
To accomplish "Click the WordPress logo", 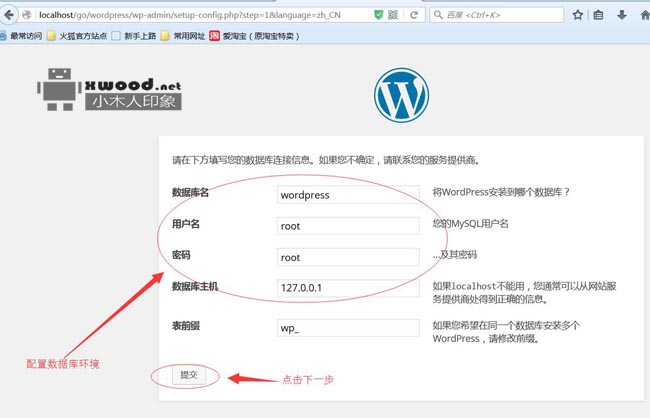I will coord(401,95).
